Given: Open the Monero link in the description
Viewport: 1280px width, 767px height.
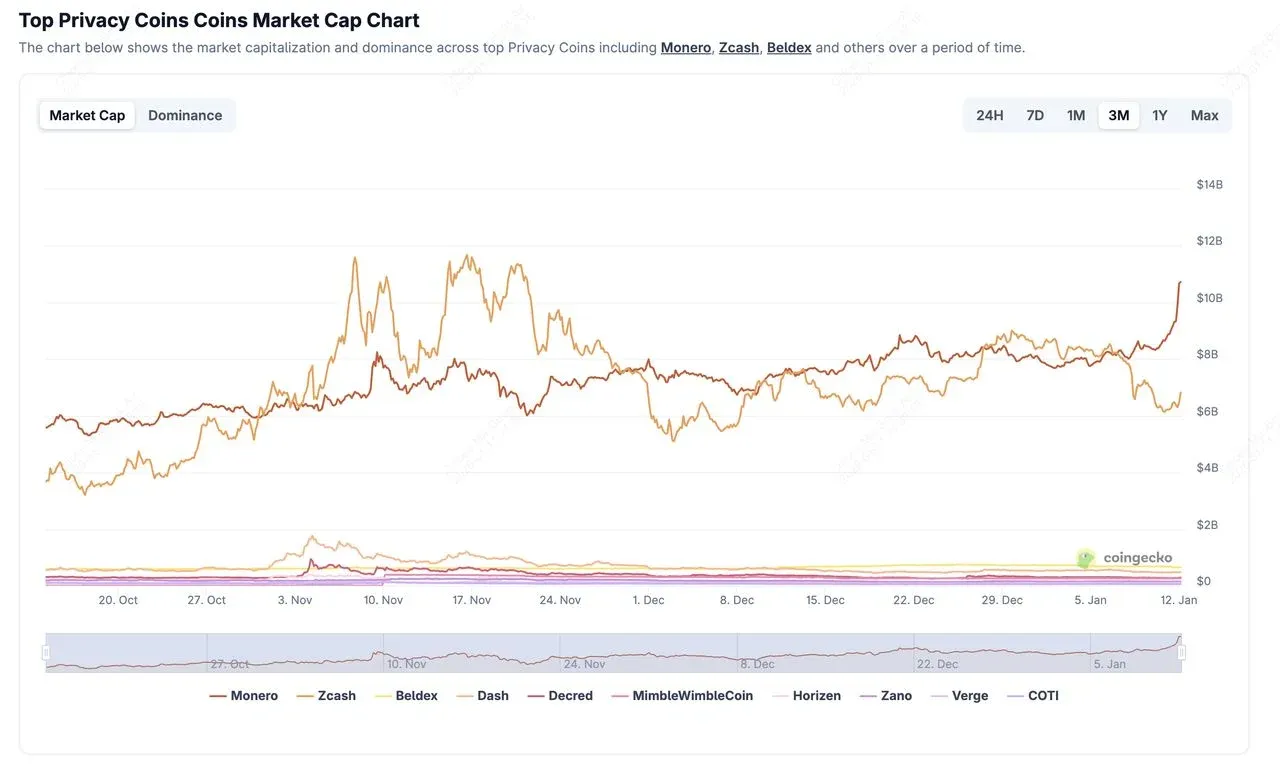Looking at the screenshot, I should click(x=686, y=47).
